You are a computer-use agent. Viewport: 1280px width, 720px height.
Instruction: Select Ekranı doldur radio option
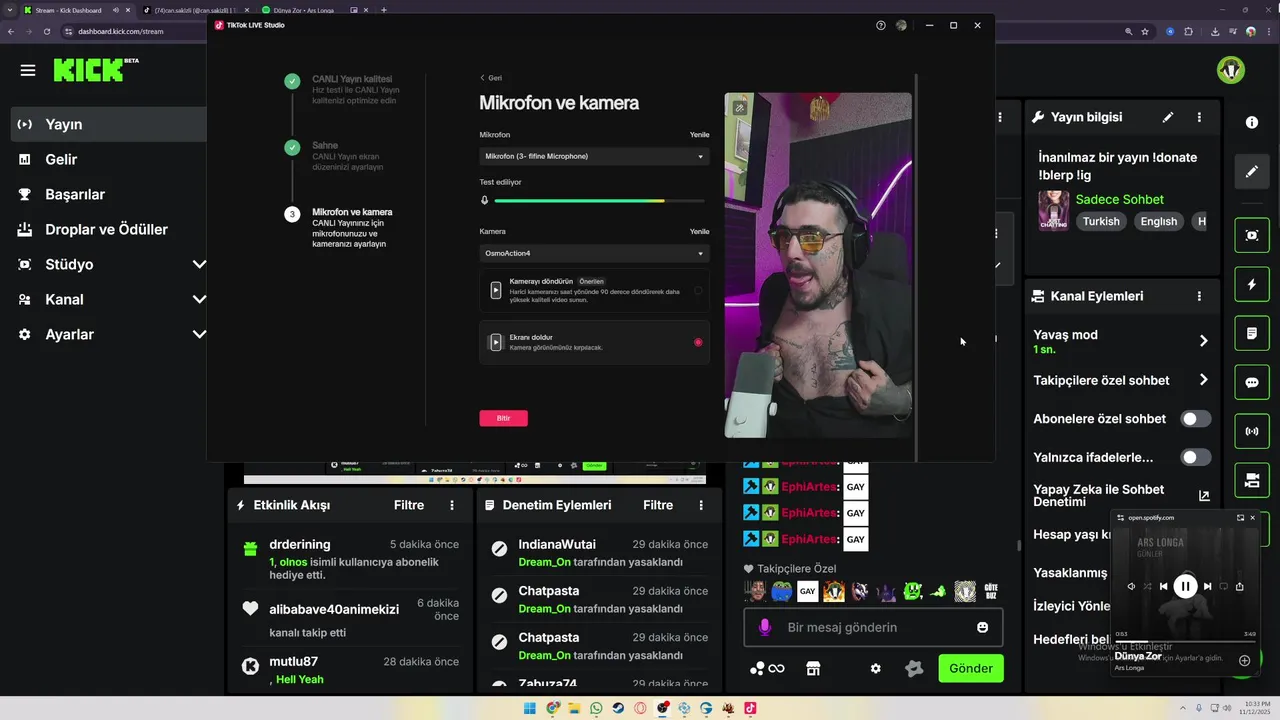(698, 342)
